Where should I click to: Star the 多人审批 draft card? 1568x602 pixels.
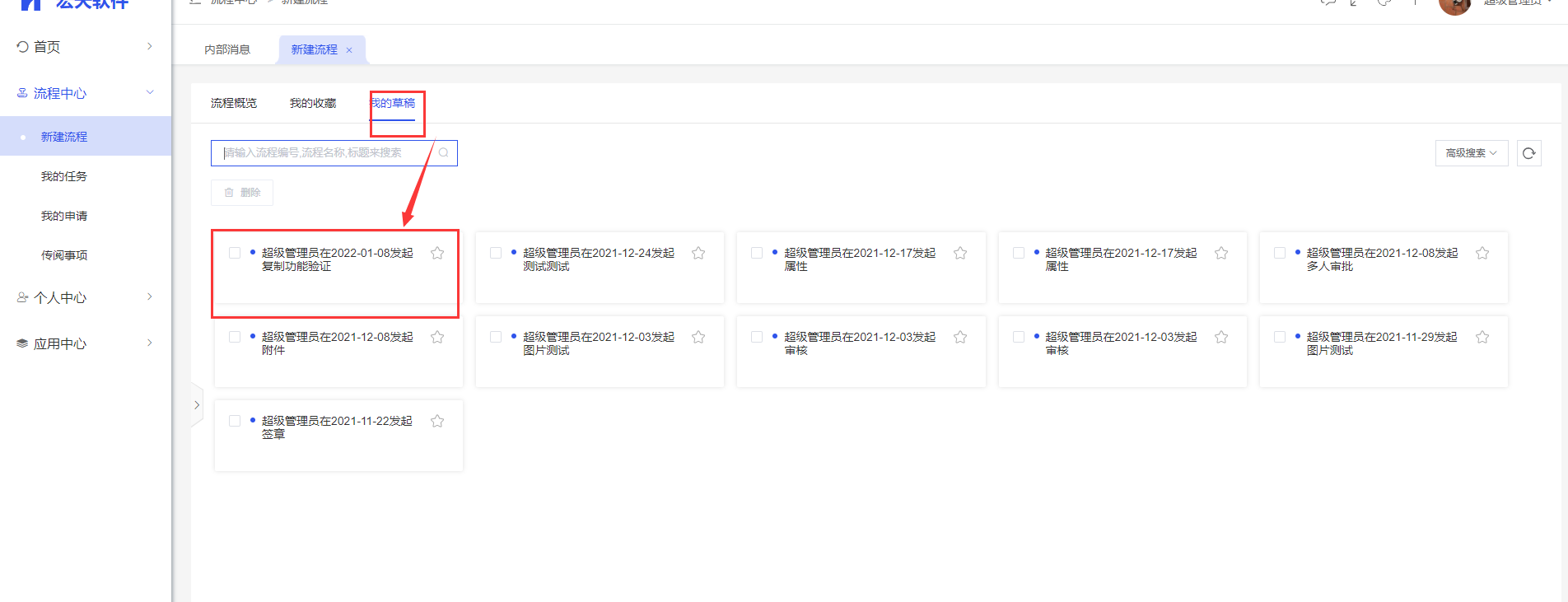coord(1482,254)
